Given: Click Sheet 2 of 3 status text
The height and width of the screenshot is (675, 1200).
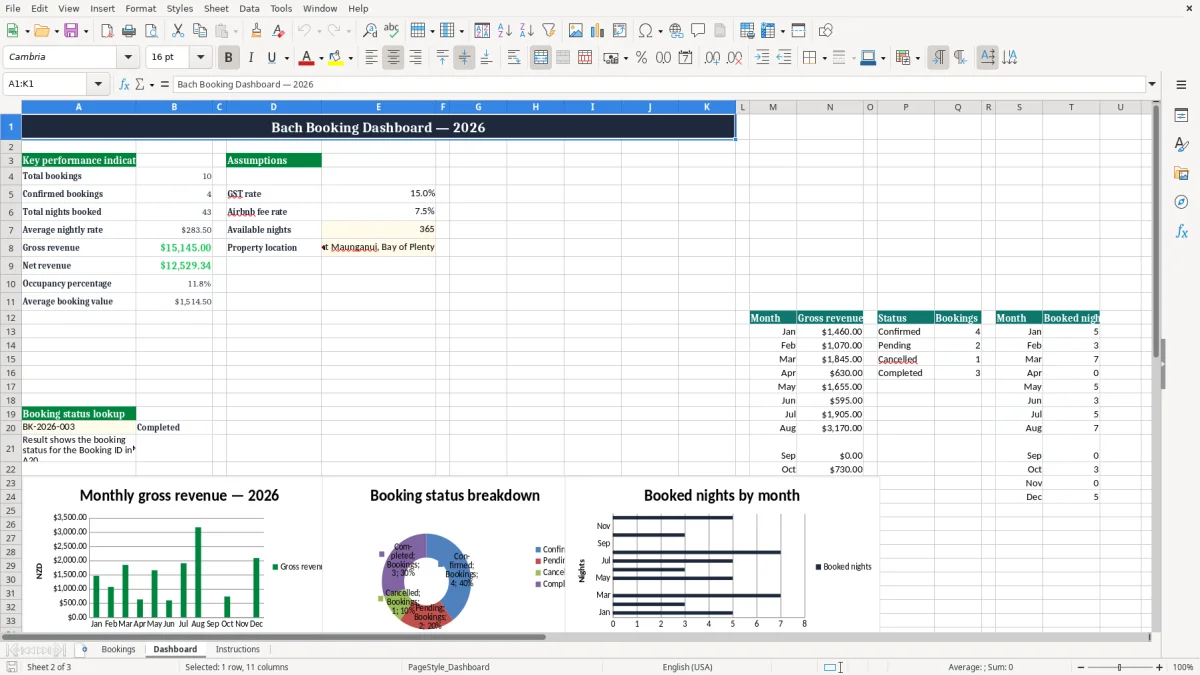Looking at the screenshot, I should pos(49,667).
